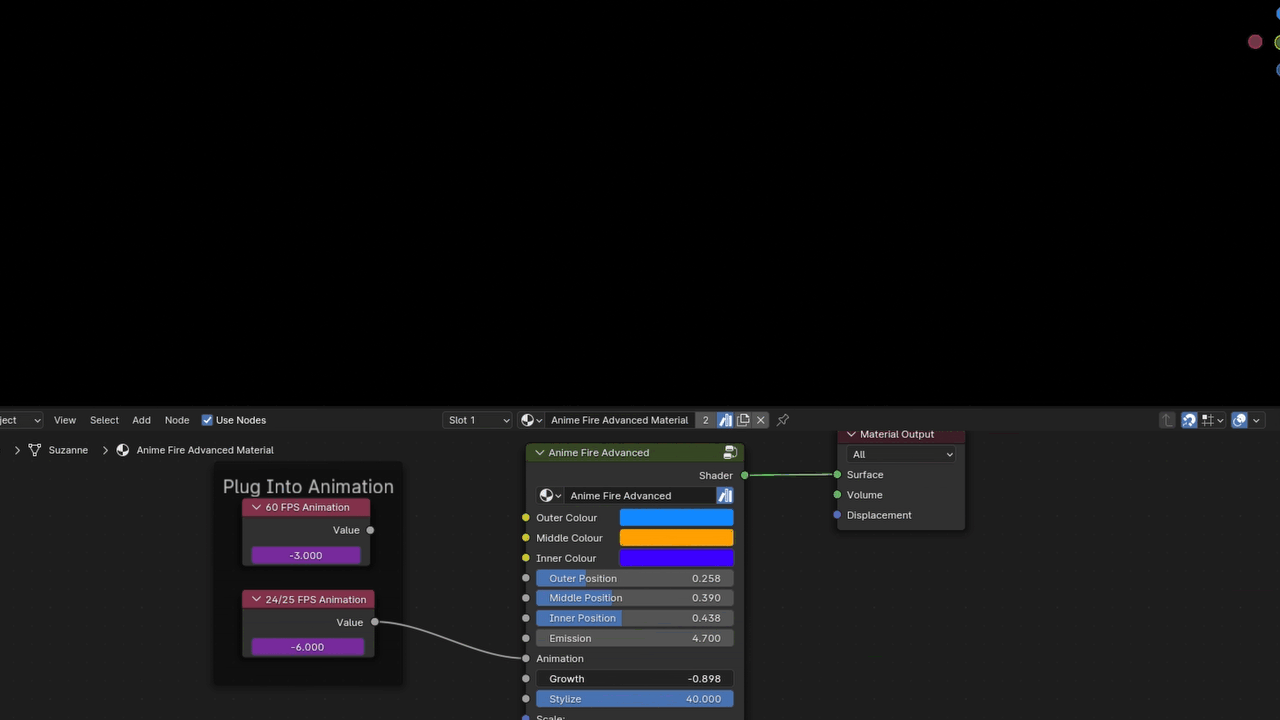Screen dimensions: 1280x720
Task: Unlink the Anime Fire Advanced Material
Action: tap(761, 420)
